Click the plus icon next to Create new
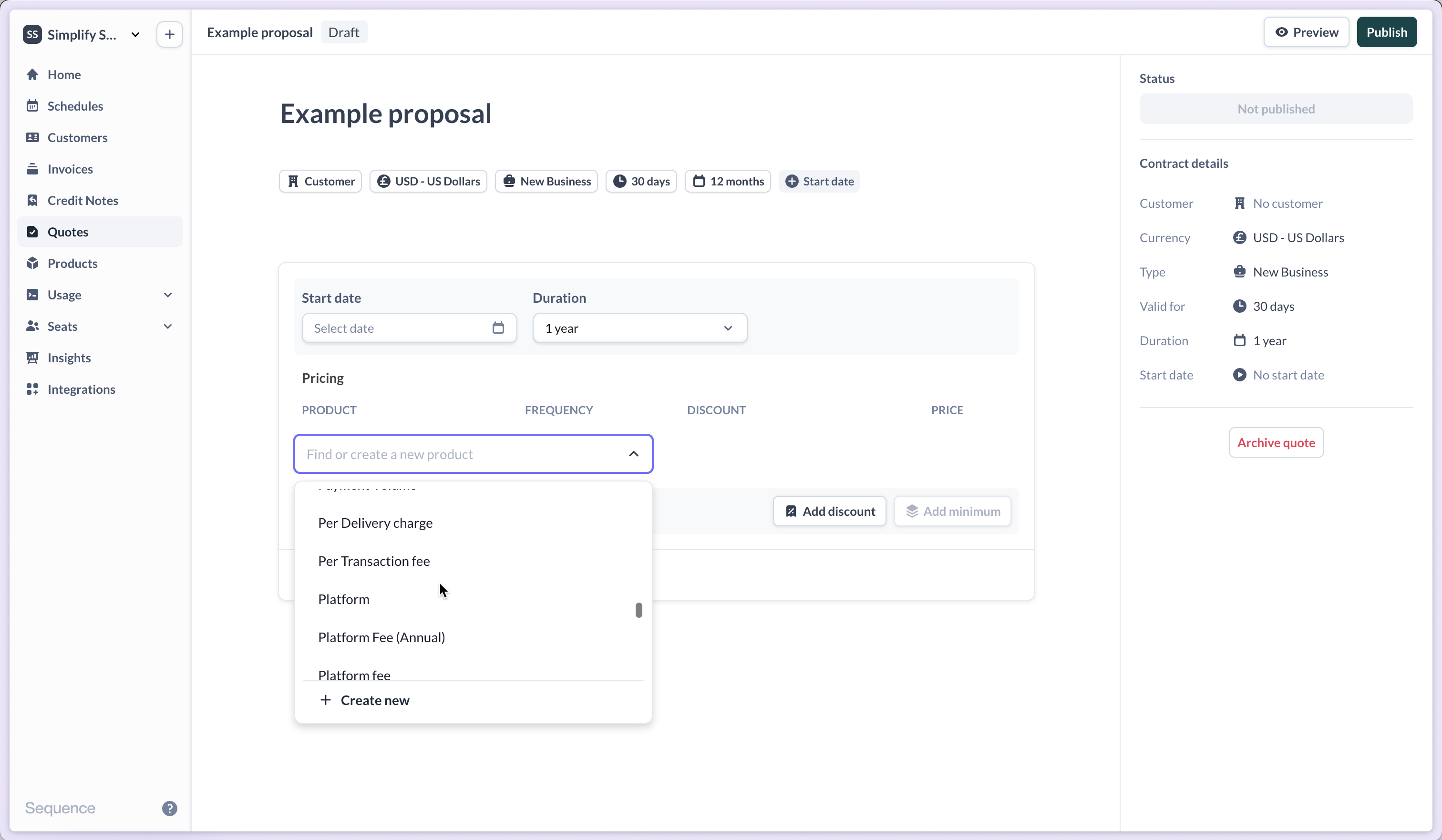This screenshot has height=840, width=1442. [326, 700]
